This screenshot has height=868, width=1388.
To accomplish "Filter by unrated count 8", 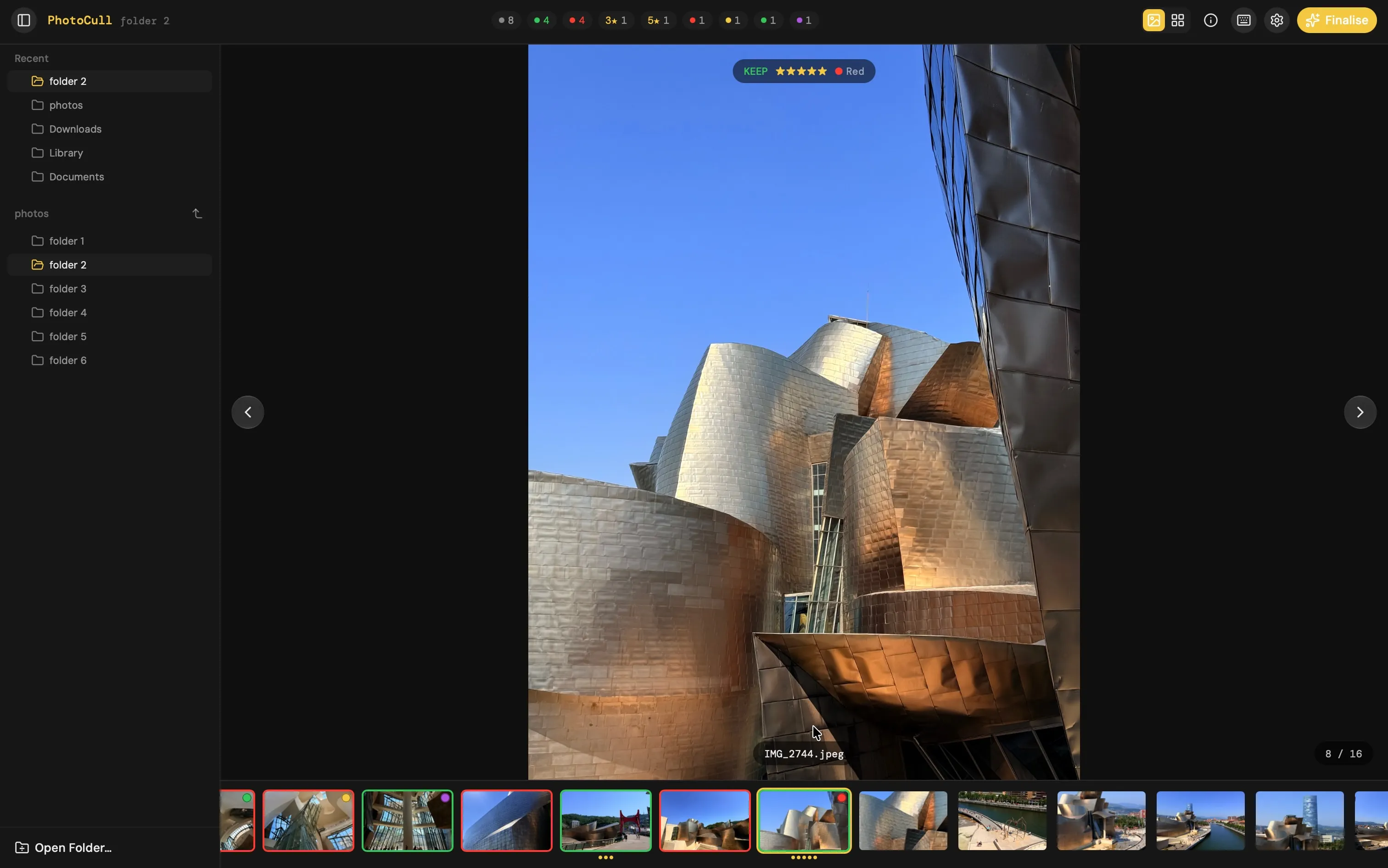I will (x=506, y=20).
